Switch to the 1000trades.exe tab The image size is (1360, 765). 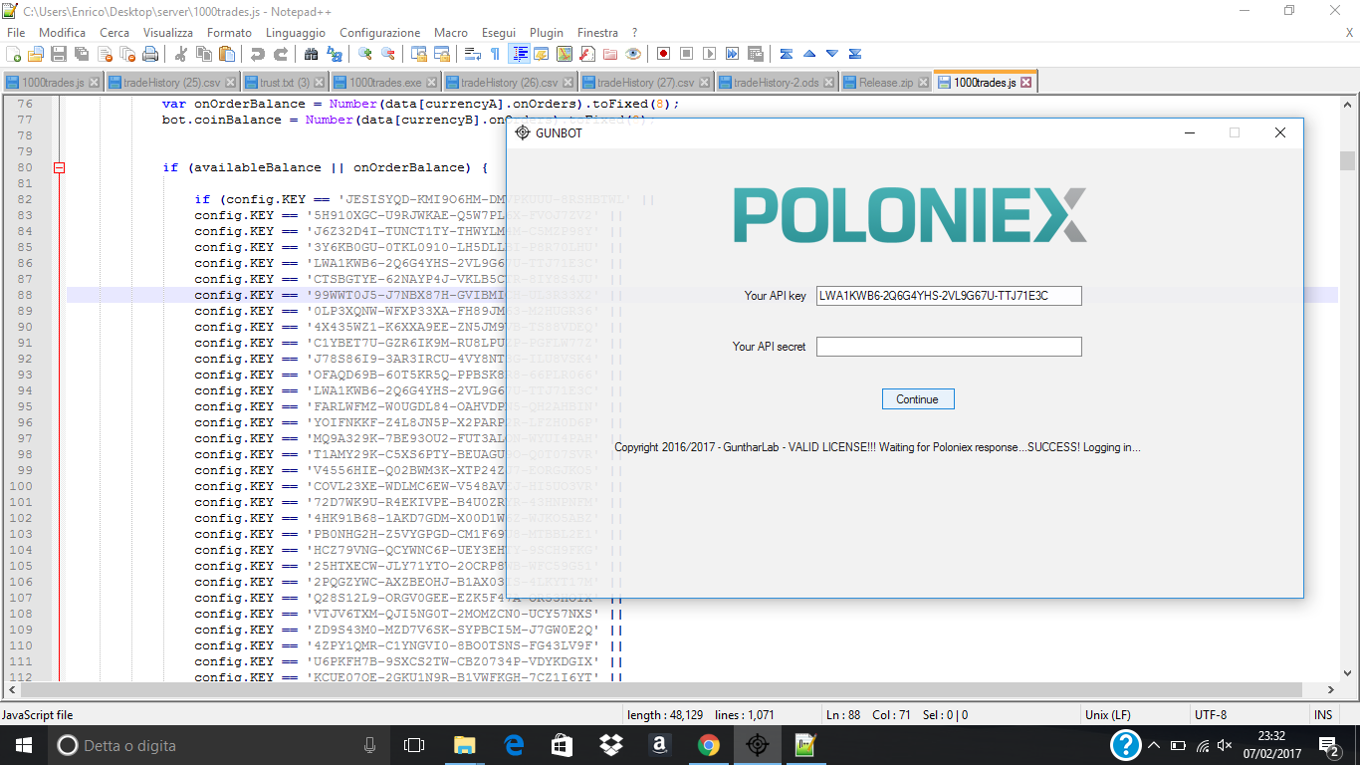click(x=386, y=83)
